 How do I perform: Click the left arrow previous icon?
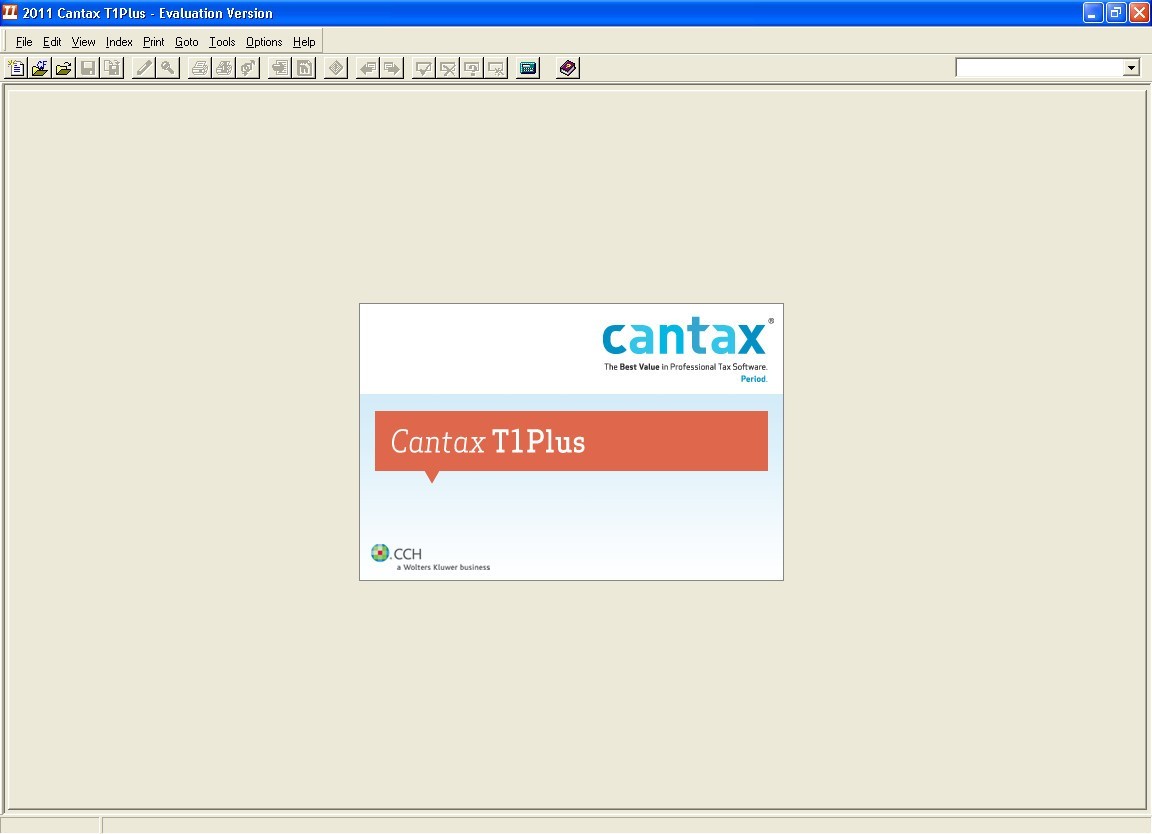pos(368,68)
